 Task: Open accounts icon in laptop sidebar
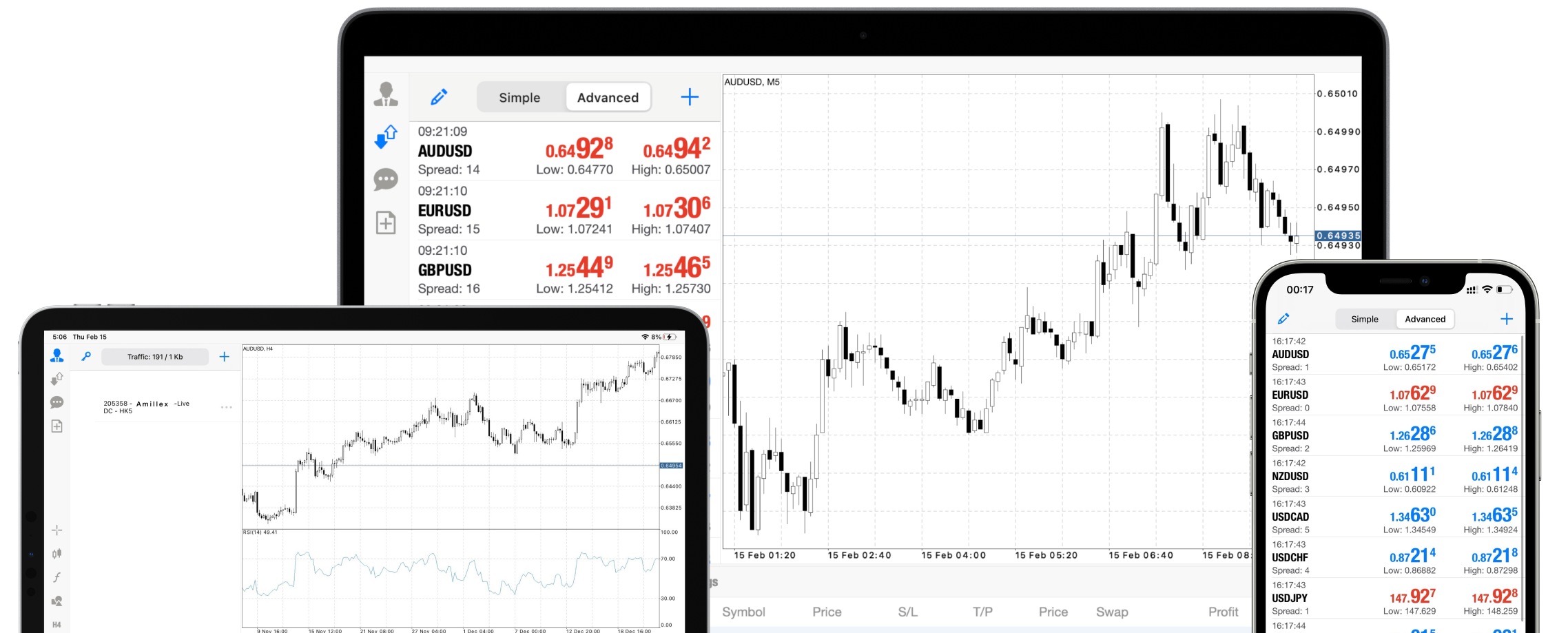click(386, 94)
